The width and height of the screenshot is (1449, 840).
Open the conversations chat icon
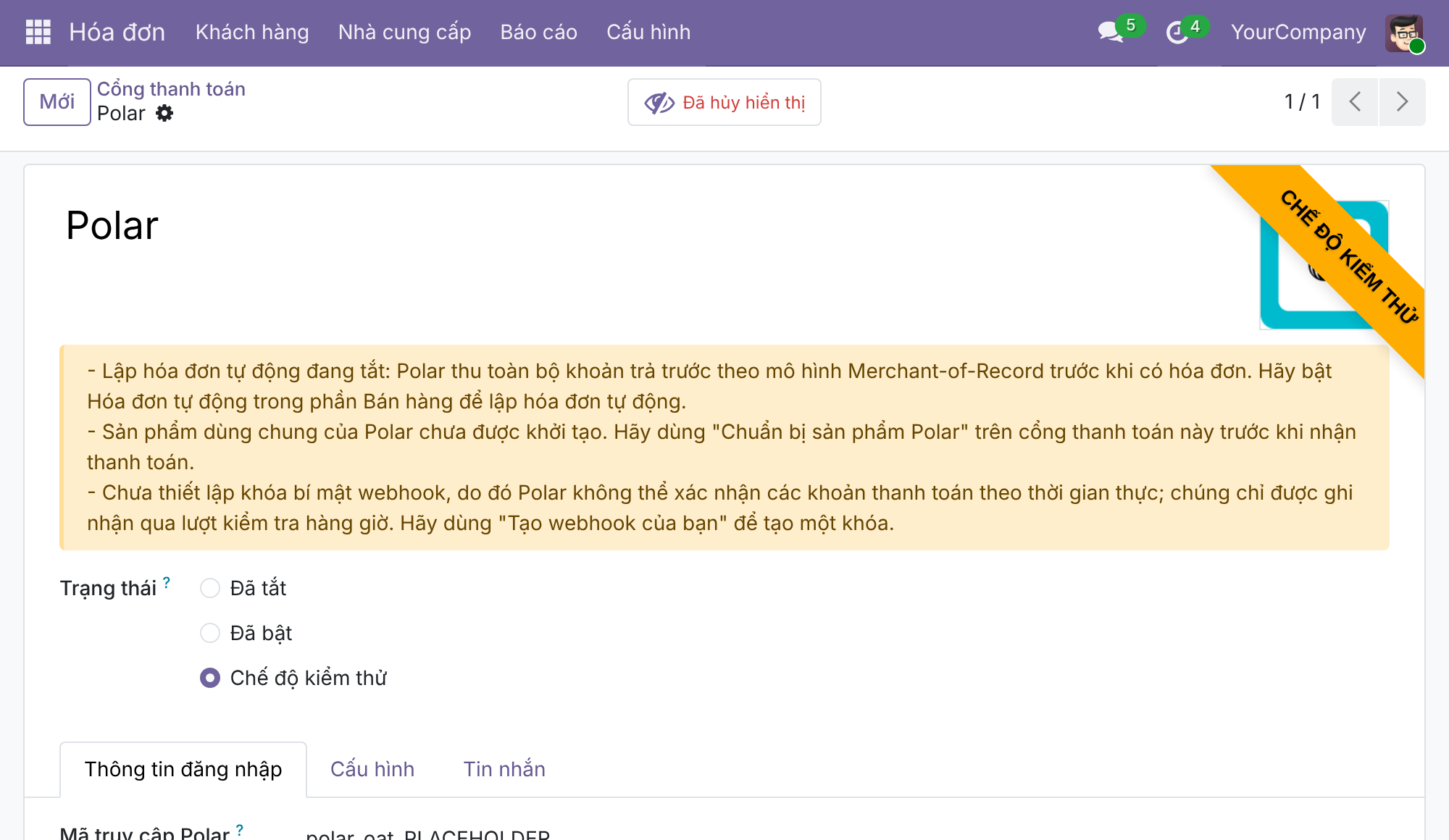coord(1111,32)
